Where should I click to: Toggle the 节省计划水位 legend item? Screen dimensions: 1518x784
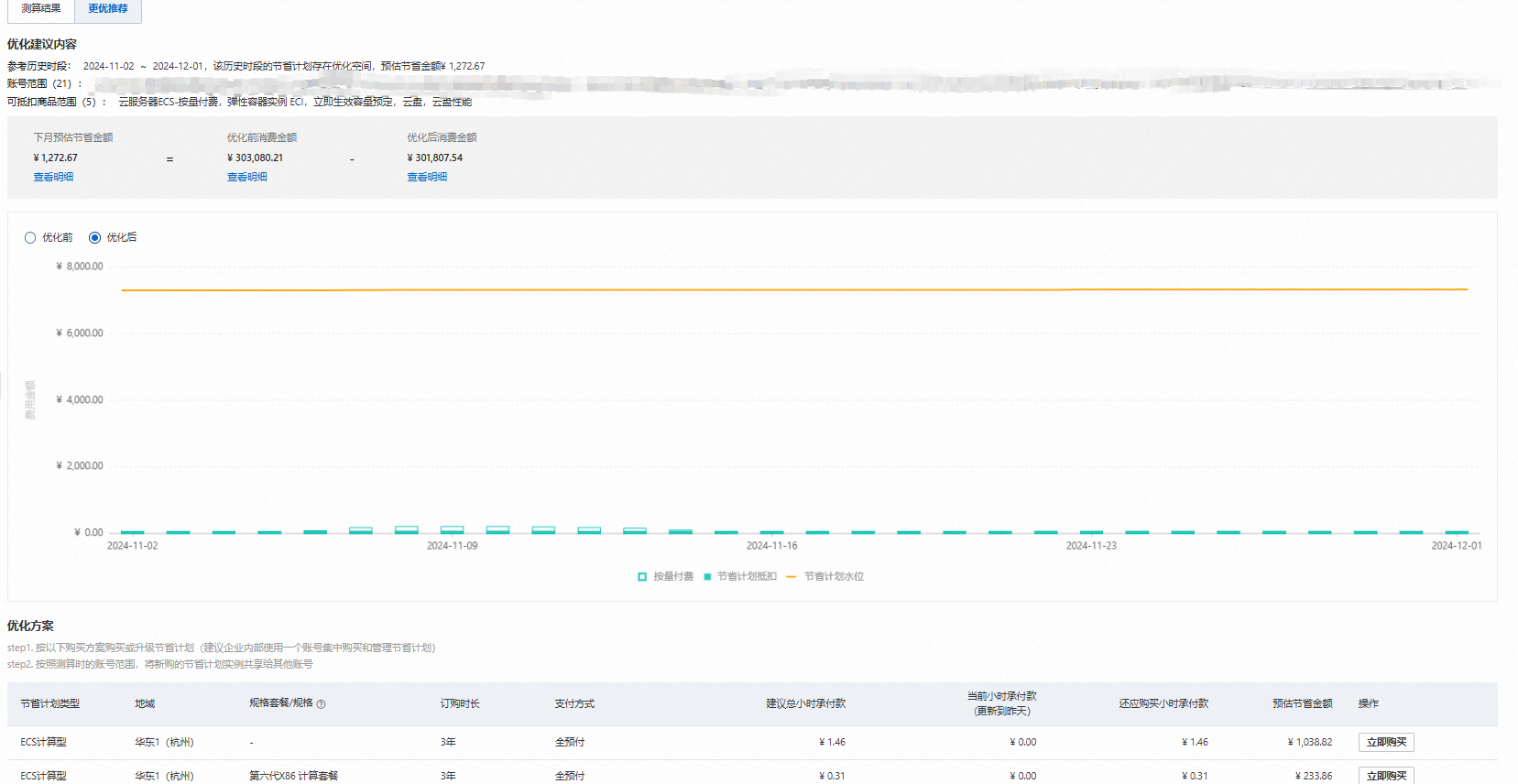825,576
